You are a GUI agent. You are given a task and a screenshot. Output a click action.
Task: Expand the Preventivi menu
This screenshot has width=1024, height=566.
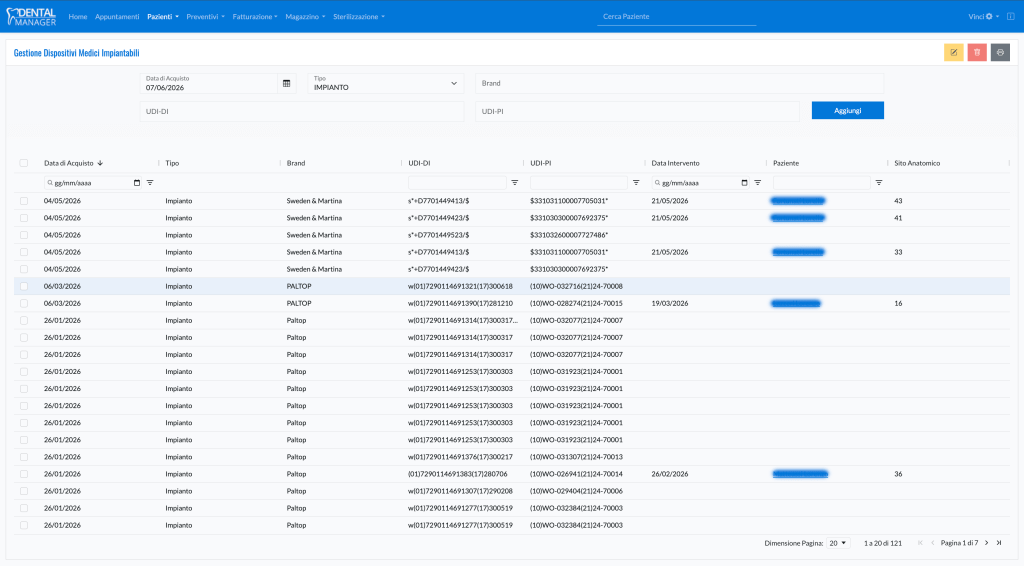[205, 16]
